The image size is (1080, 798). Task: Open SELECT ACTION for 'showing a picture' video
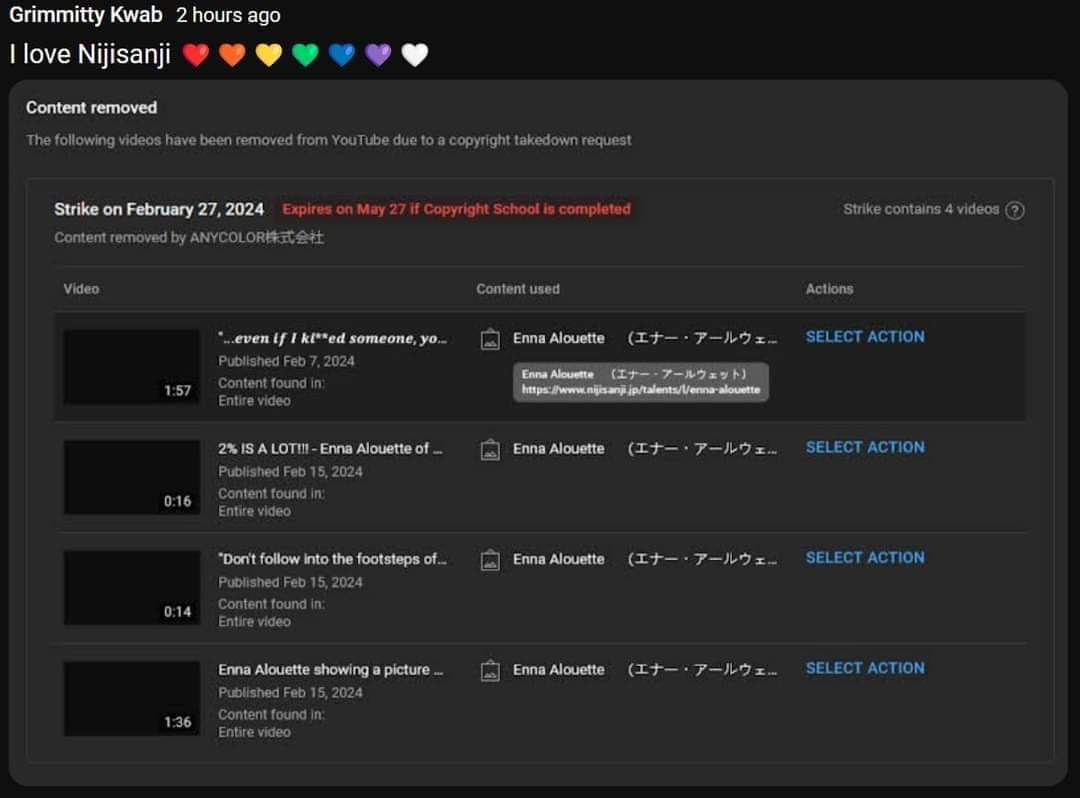865,669
